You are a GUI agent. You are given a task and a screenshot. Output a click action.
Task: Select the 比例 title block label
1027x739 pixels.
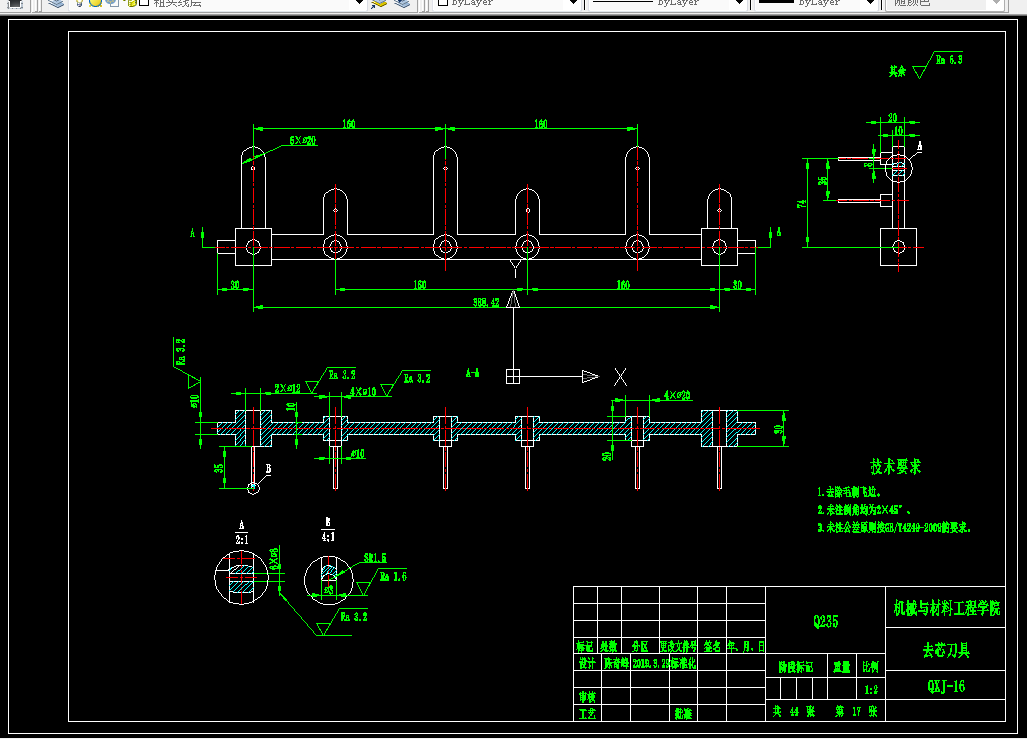870,667
